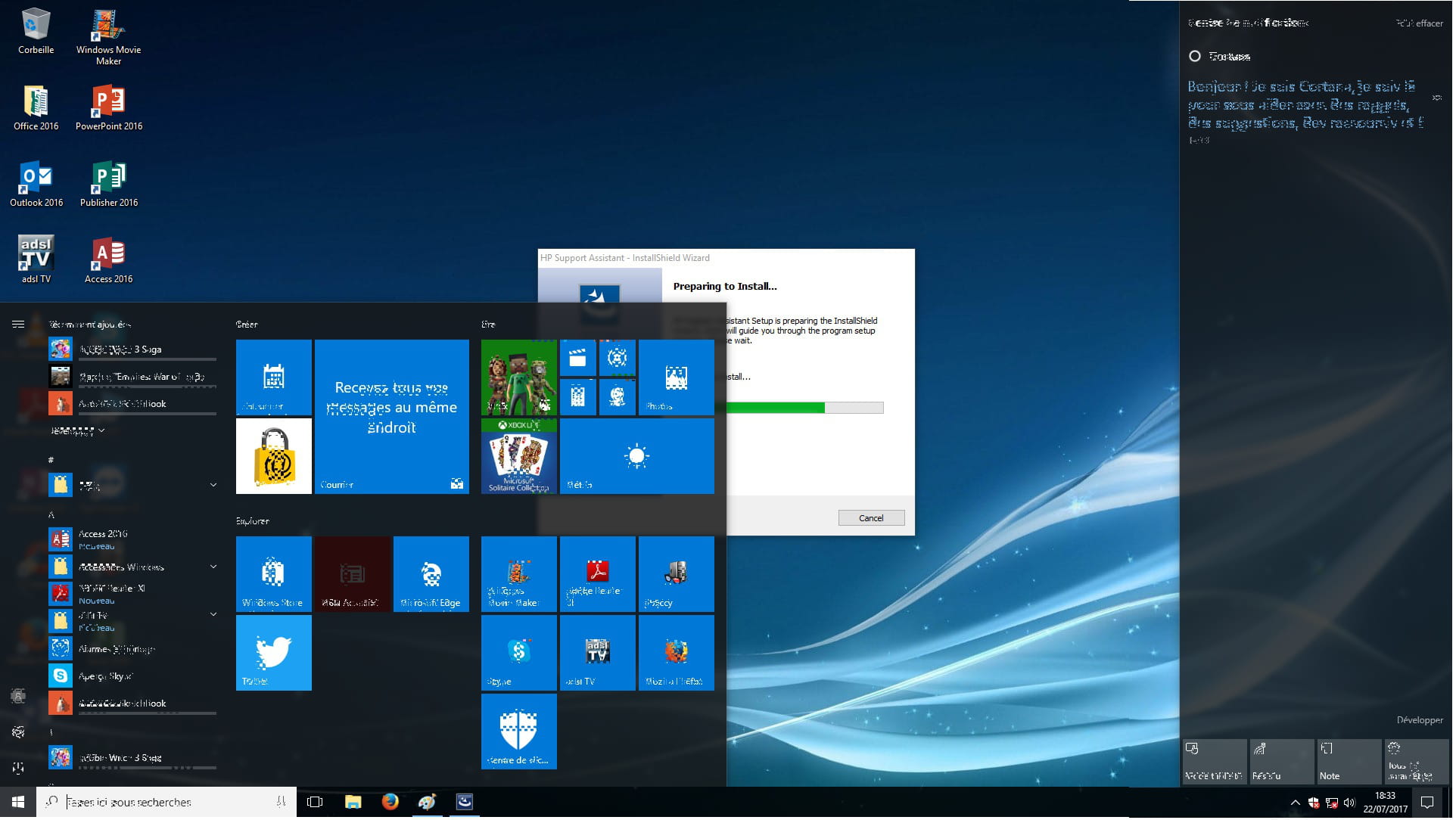This screenshot has height=820, width=1456.
Task: Show hidden tray icons chevron
Action: [1297, 804]
